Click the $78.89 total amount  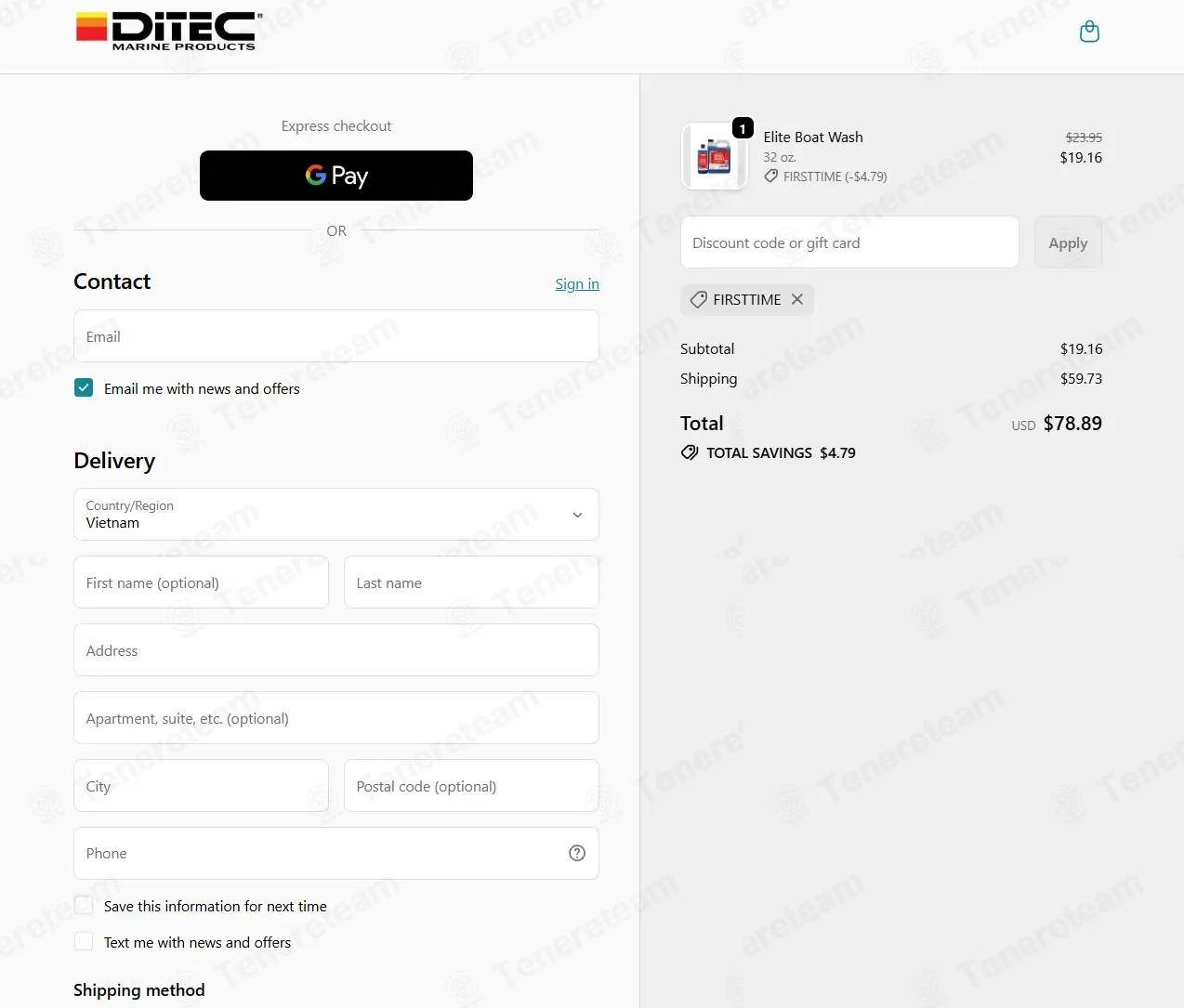pos(1072,424)
